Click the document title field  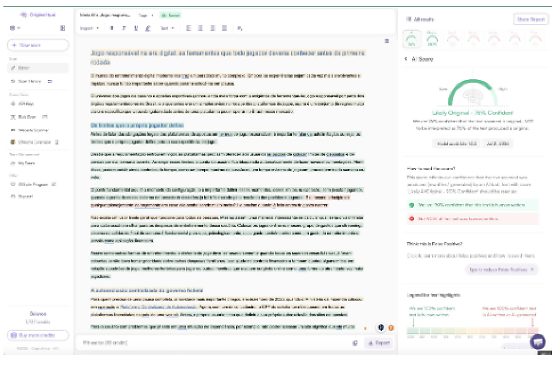(x=105, y=15)
